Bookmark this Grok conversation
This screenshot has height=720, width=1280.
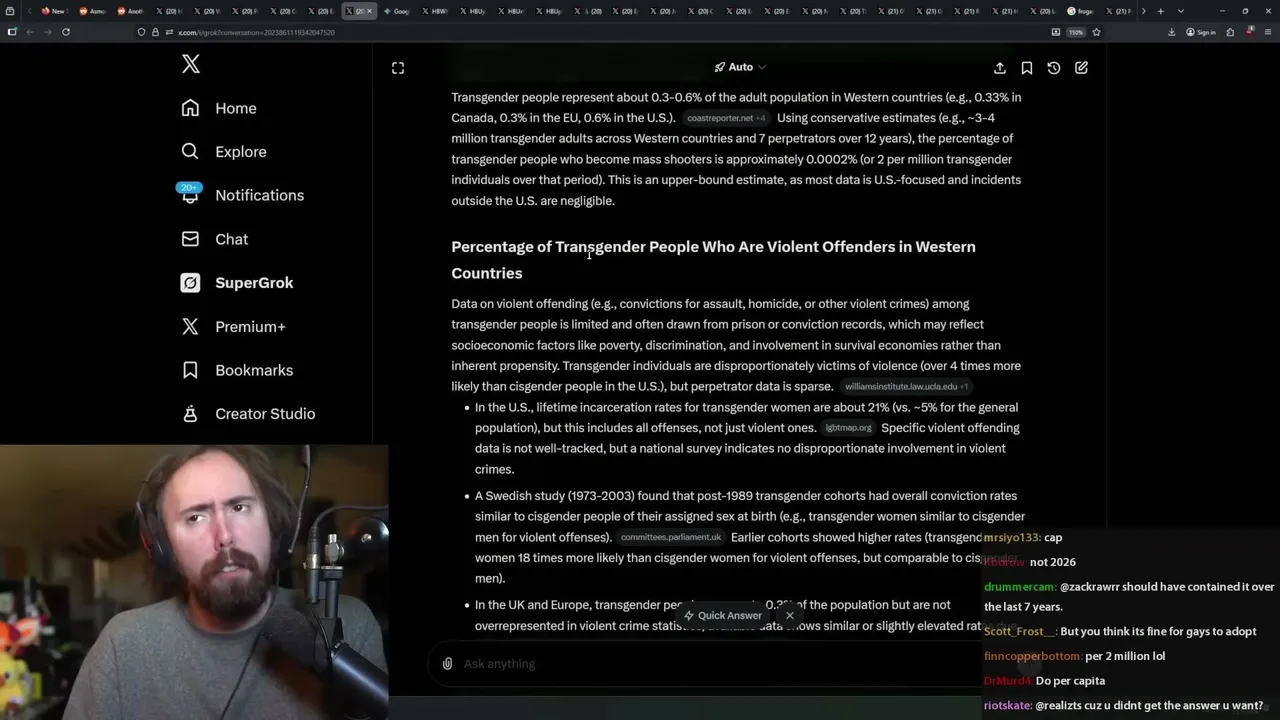click(1027, 68)
